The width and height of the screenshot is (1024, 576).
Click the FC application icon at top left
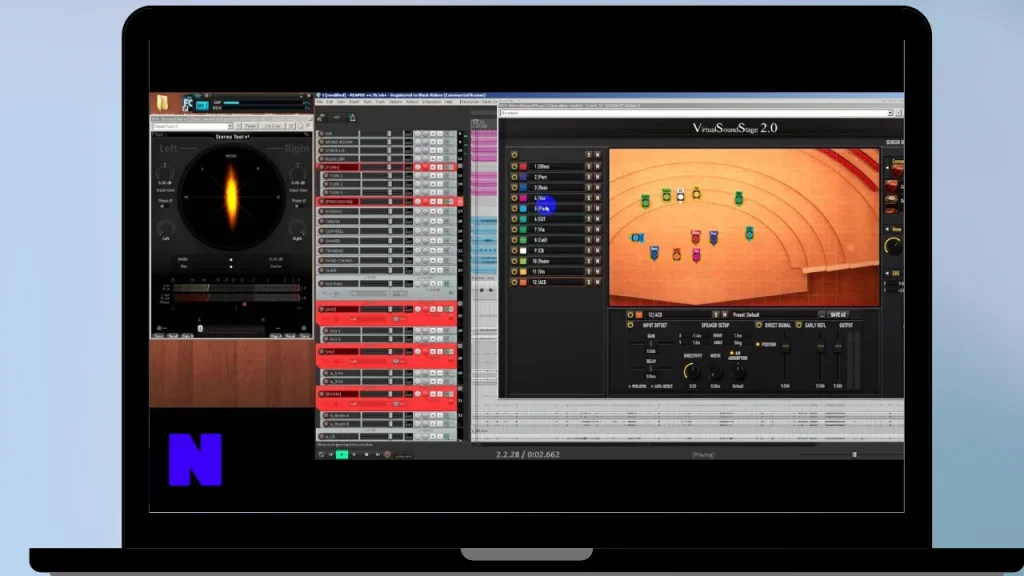point(188,103)
